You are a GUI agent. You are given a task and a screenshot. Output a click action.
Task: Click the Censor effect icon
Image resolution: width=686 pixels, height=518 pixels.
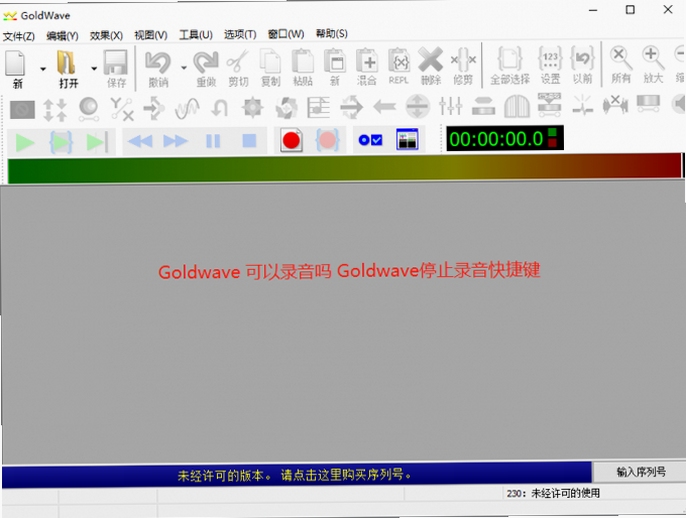(22, 109)
